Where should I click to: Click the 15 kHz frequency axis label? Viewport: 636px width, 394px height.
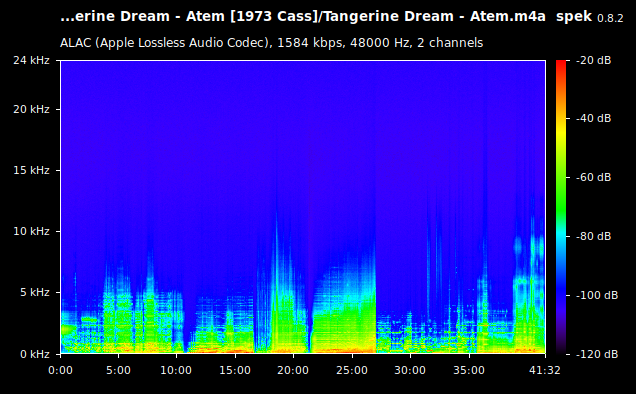31,170
